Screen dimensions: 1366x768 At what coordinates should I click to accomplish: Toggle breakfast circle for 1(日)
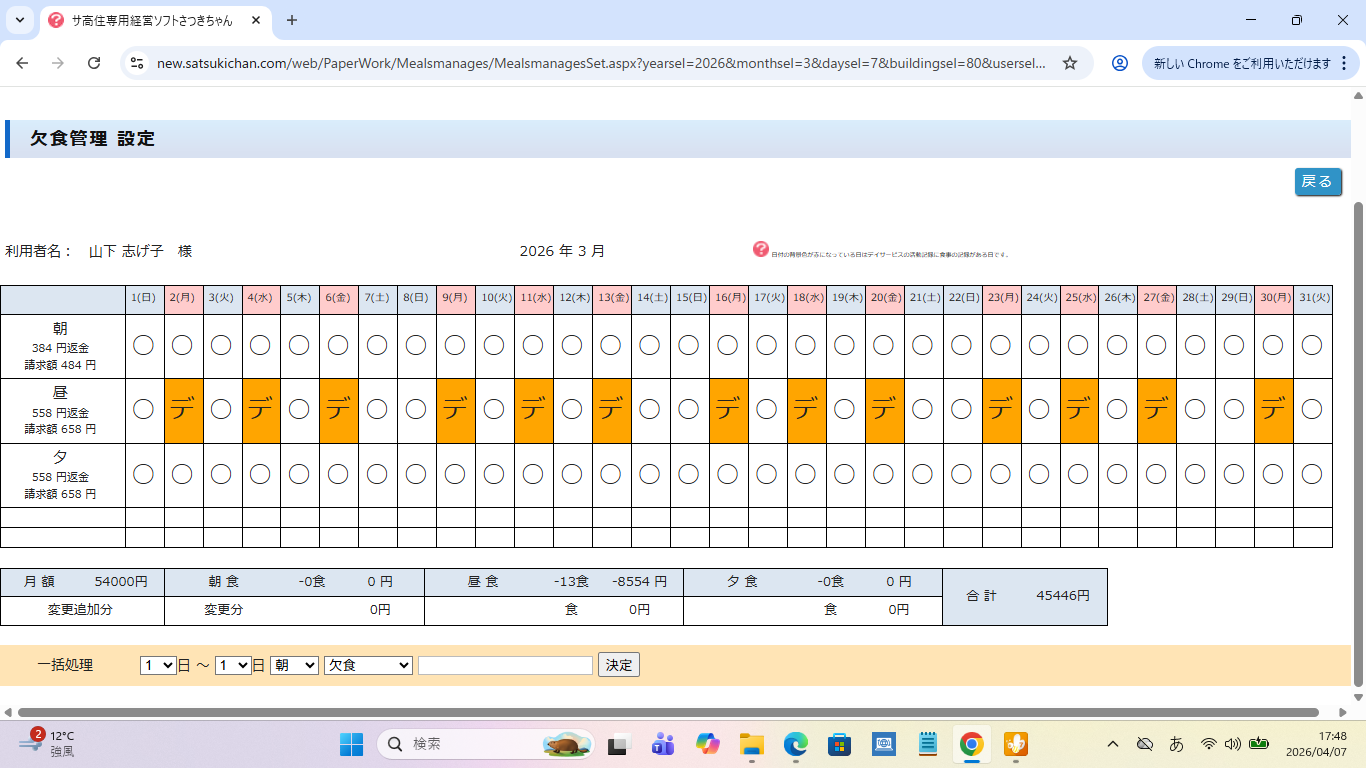pos(144,345)
